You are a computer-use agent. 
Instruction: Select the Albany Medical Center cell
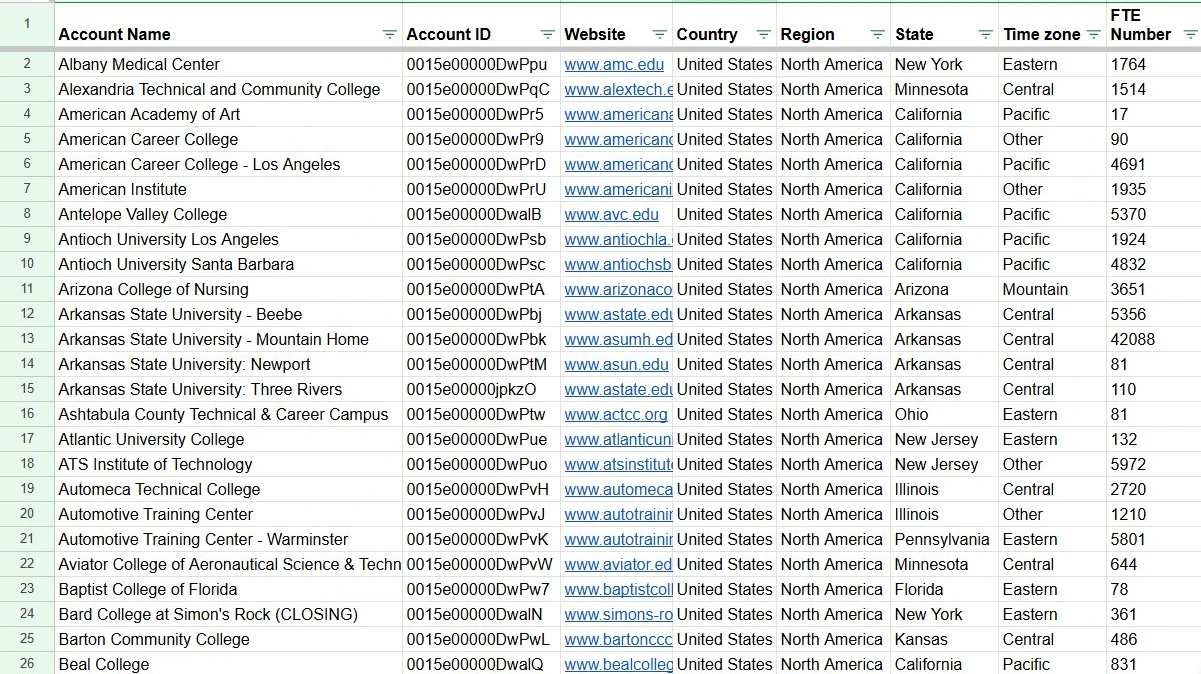pos(228,64)
